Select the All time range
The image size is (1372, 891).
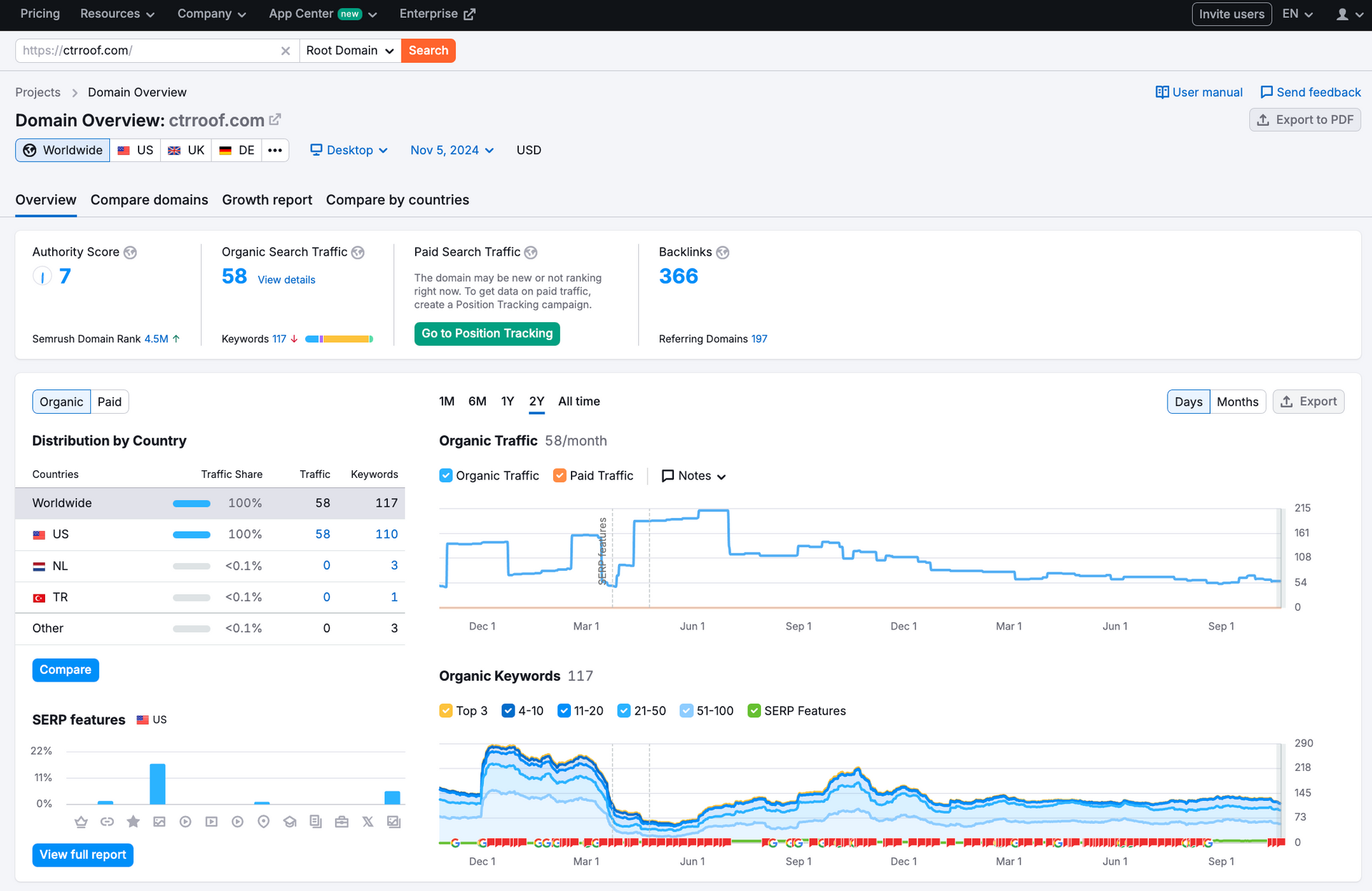[579, 402]
